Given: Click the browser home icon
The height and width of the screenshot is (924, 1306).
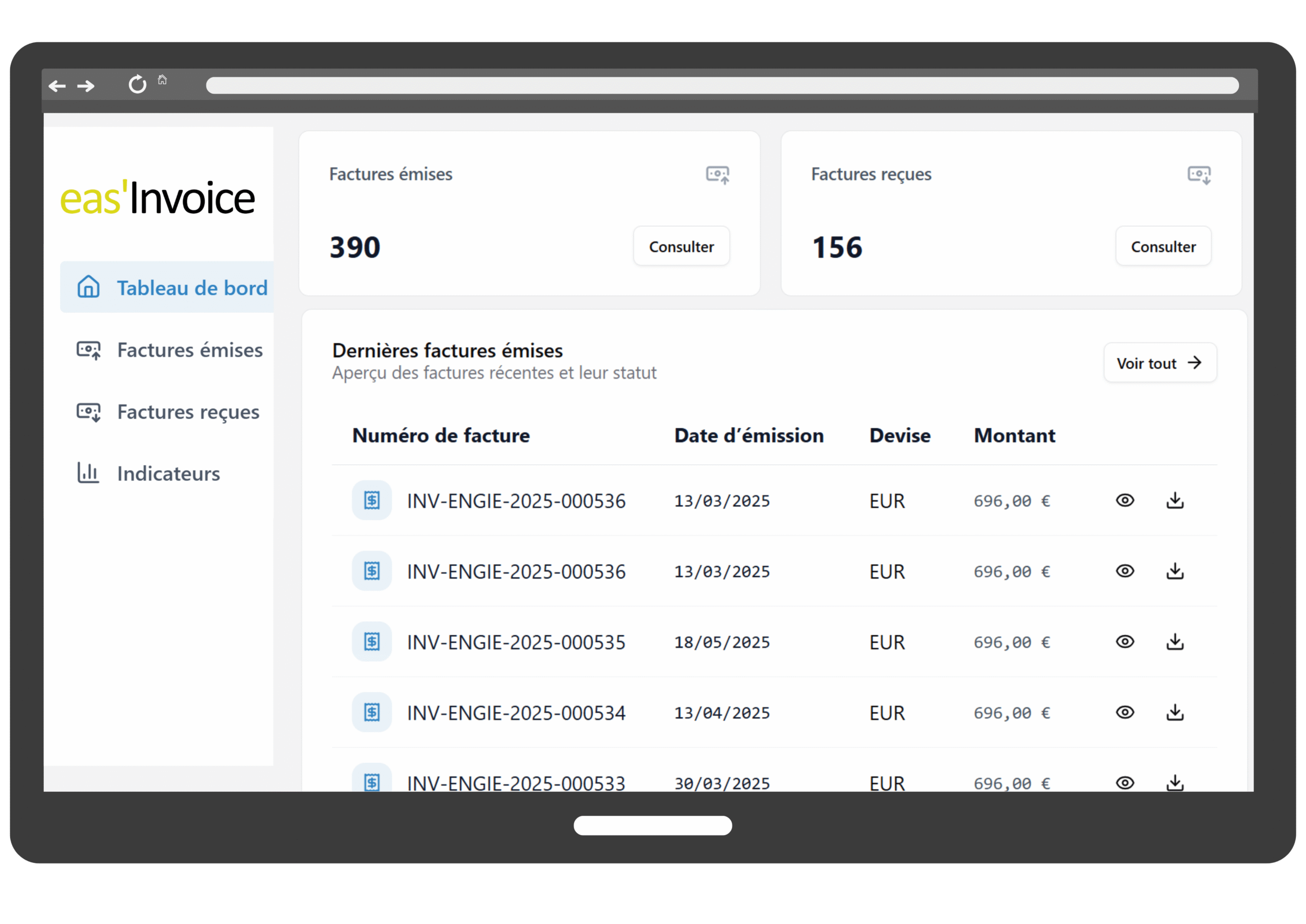Looking at the screenshot, I should 162,80.
